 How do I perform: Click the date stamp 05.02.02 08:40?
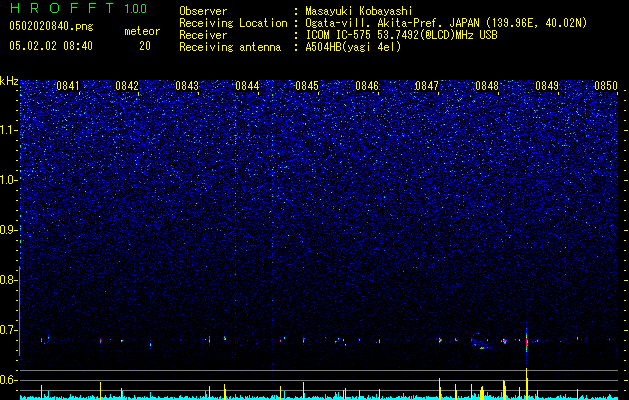click(51, 46)
